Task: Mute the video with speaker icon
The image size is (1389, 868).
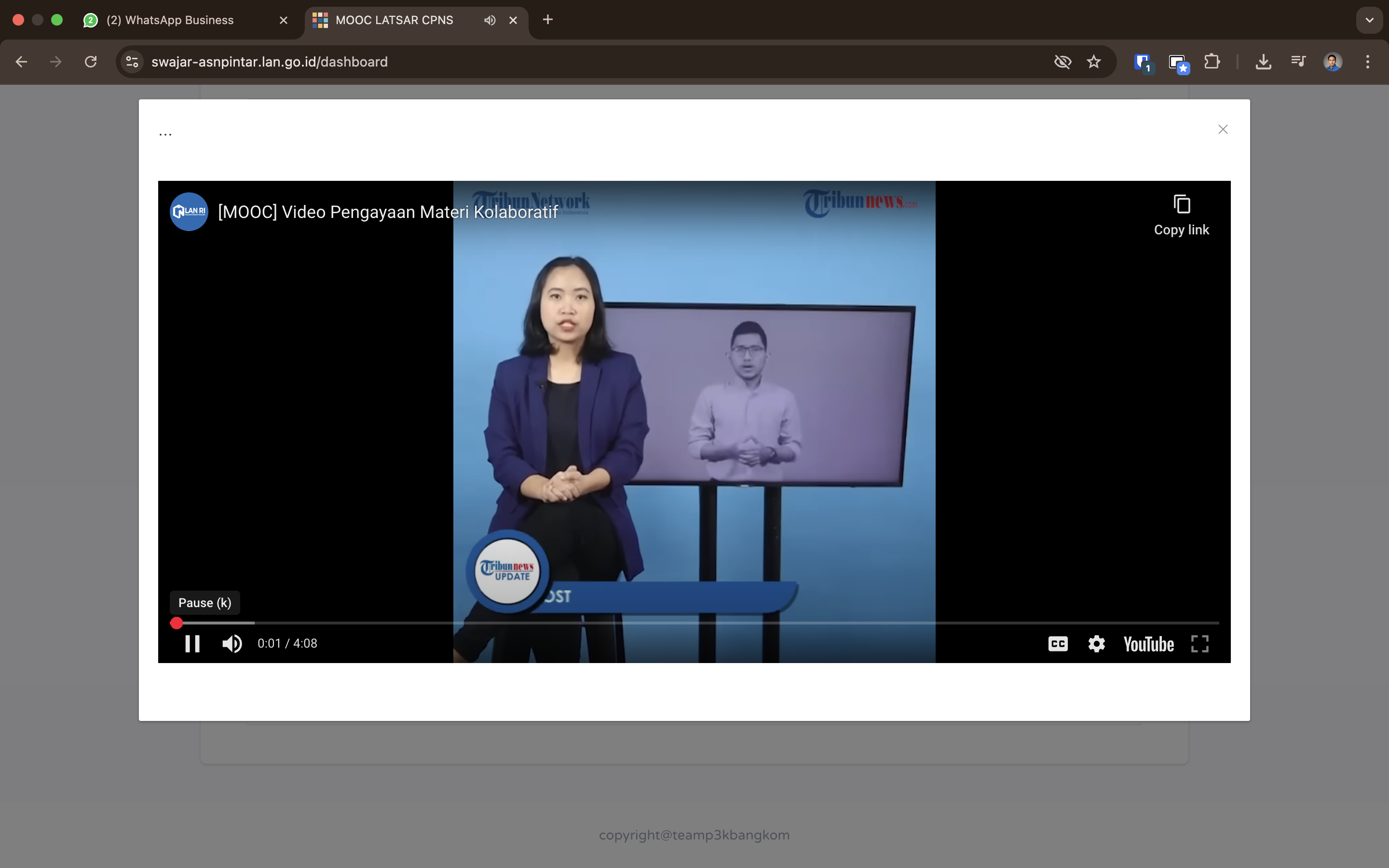Action: tap(232, 644)
